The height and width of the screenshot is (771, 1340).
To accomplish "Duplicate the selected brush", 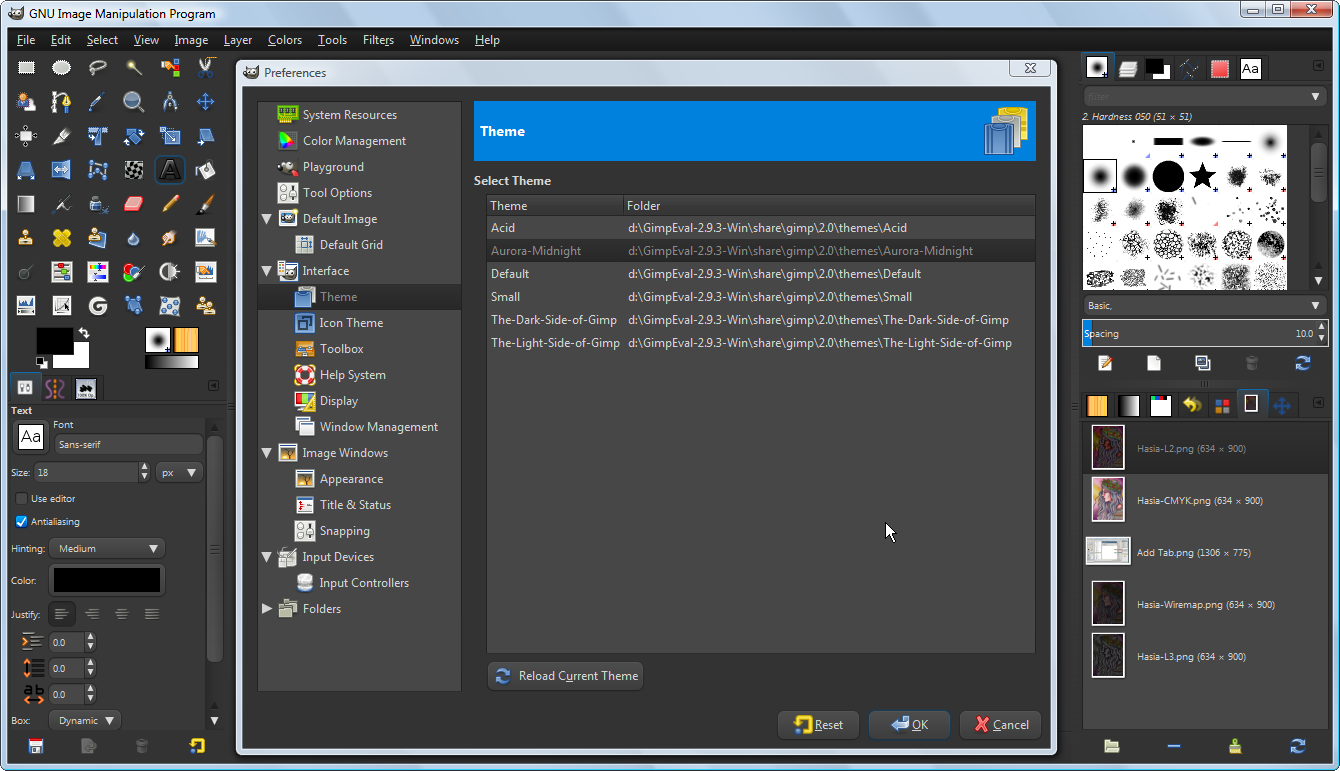I will (1203, 363).
